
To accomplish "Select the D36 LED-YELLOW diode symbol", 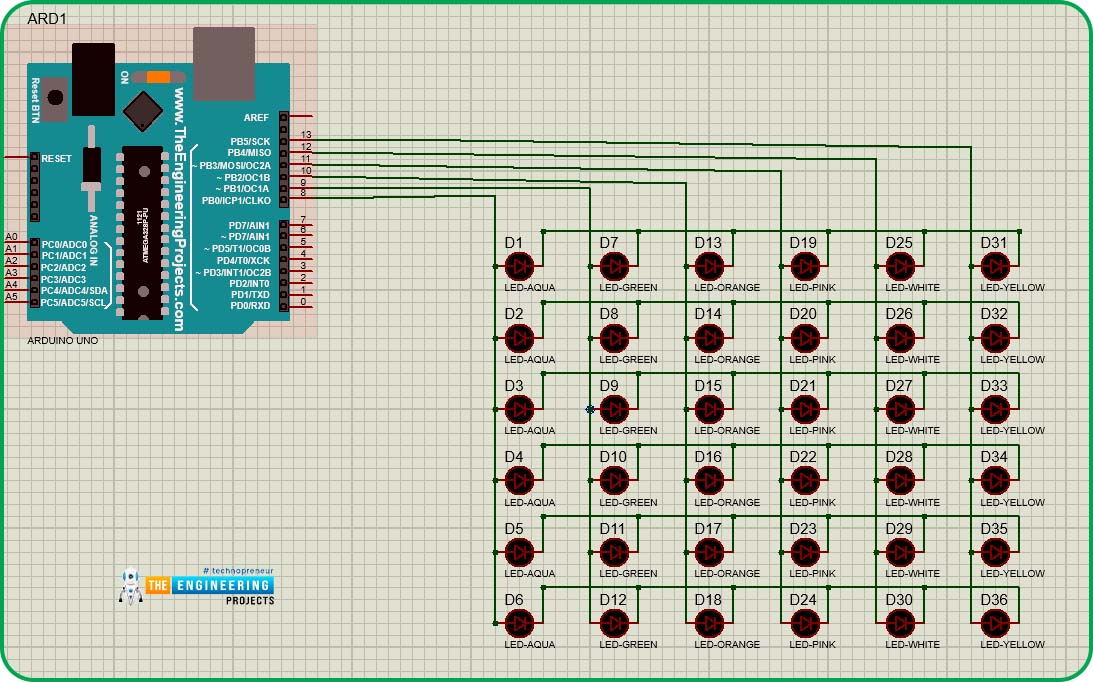I will click(x=995, y=623).
